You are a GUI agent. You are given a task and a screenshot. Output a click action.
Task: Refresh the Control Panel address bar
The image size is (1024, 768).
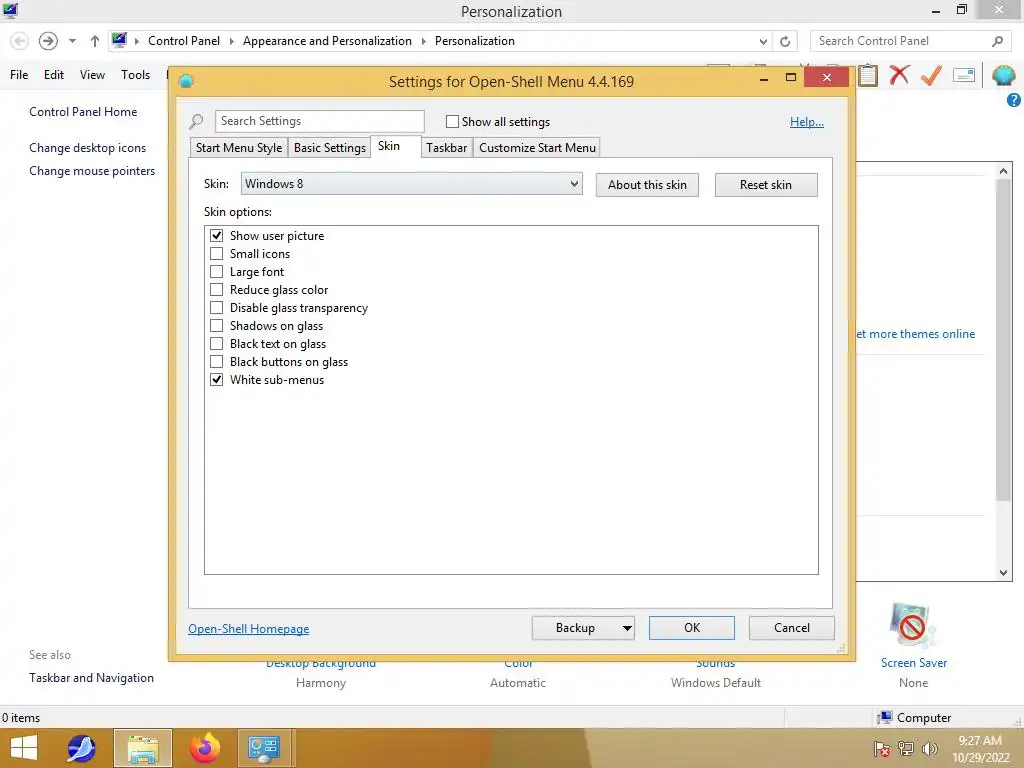click(785, 41)
